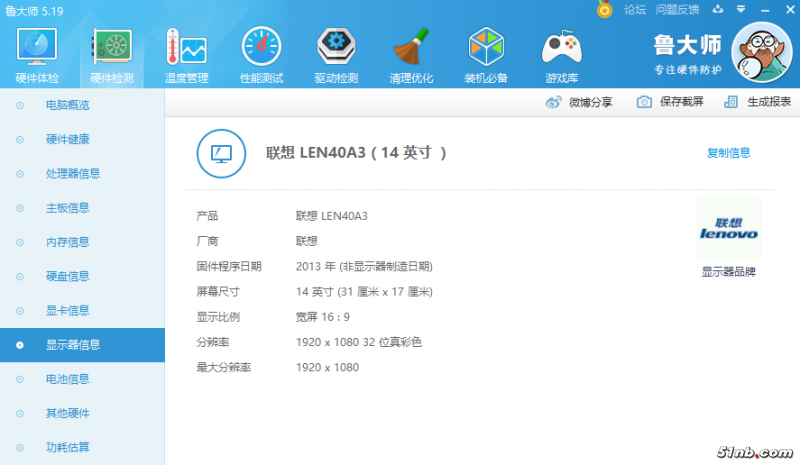Click the product value 联想 LEN40A3
800x465 pixels.
coord(332,216)
